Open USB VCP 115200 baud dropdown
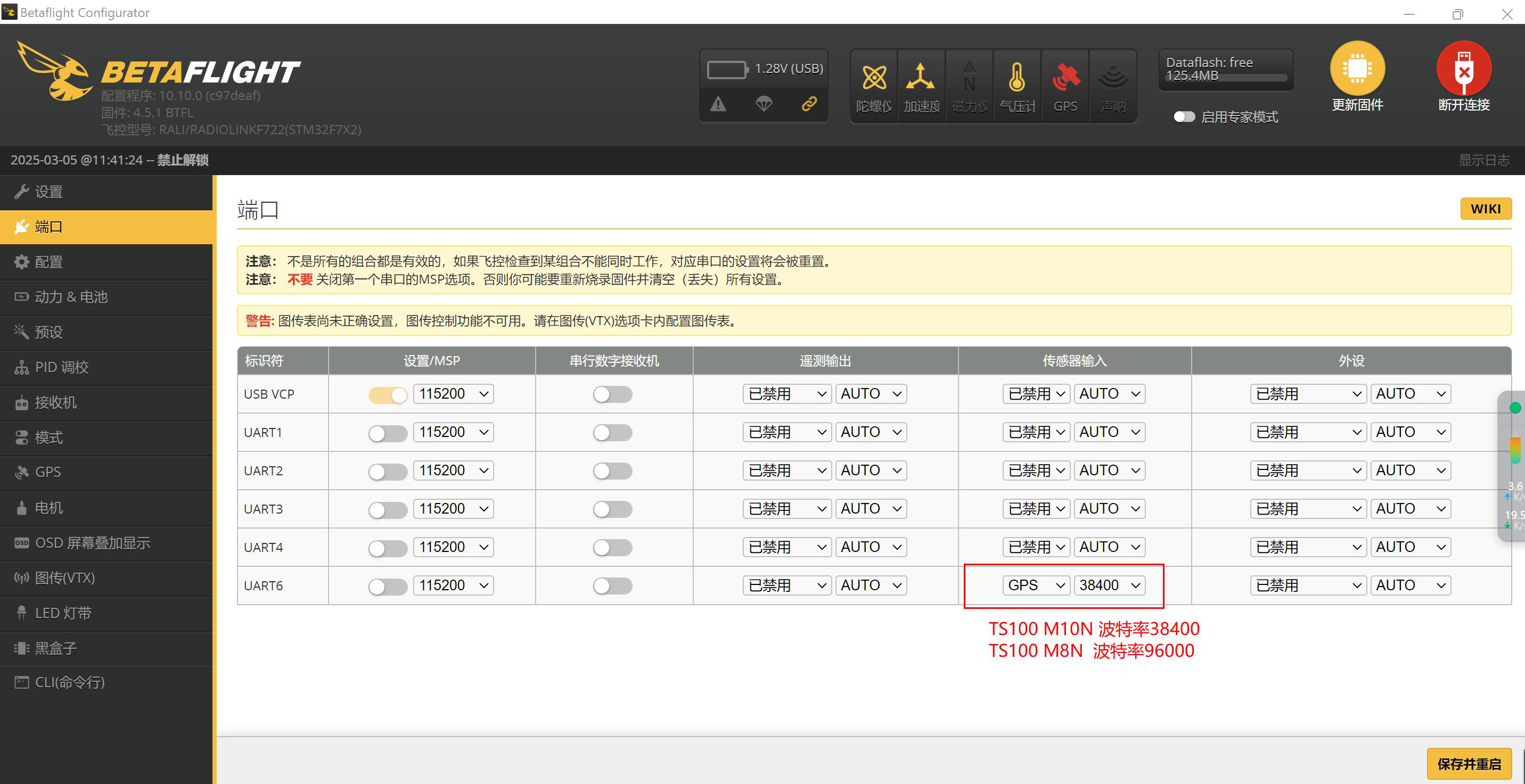The image size is (1525, 784). [454, 394]
